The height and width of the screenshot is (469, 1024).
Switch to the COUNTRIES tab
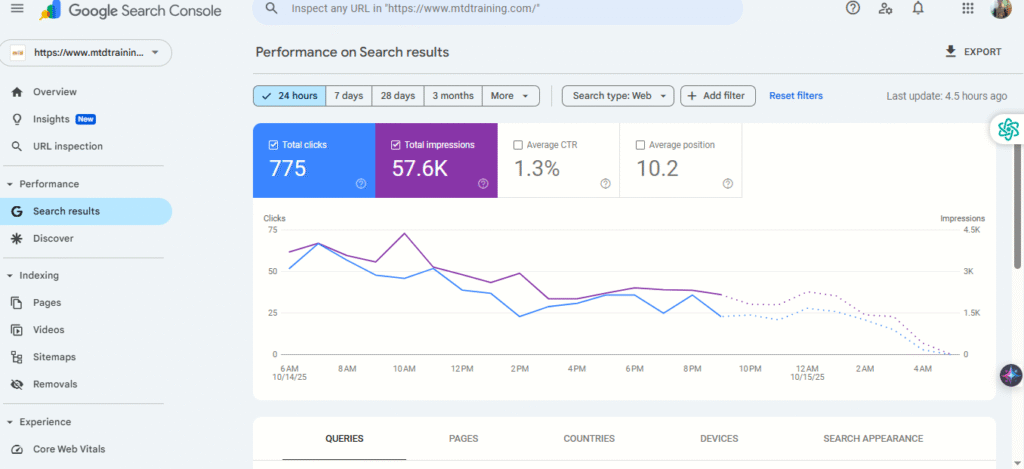click(589, 439)
